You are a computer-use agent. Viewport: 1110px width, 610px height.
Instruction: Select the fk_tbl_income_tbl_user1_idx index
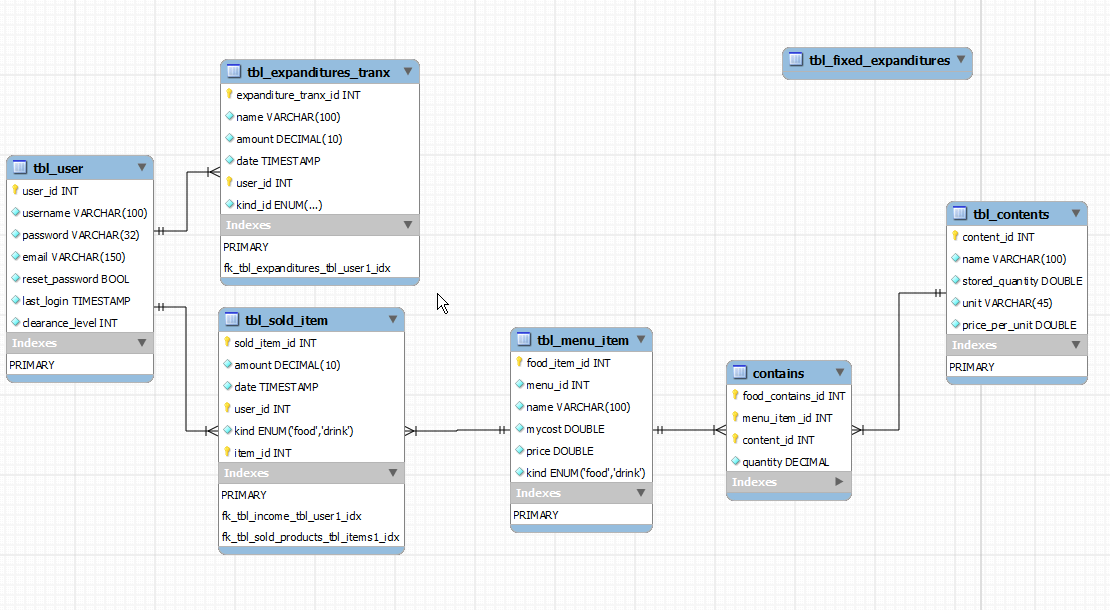click(292, 515)
